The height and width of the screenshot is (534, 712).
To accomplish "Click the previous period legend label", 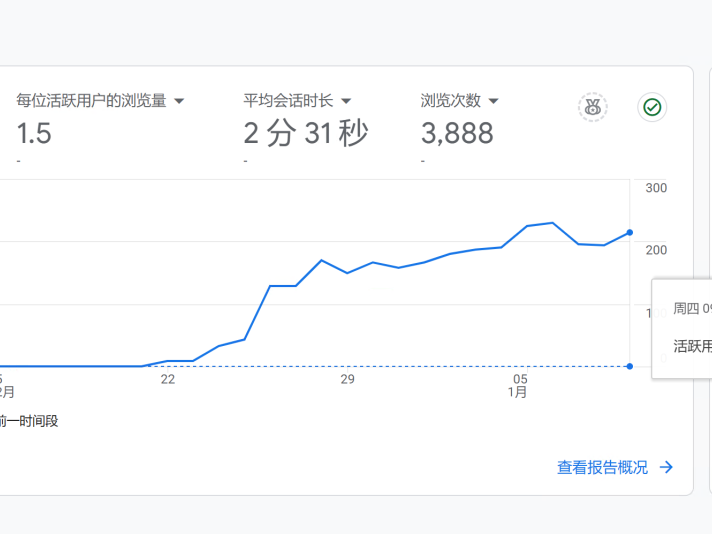I will pos(29,421).
